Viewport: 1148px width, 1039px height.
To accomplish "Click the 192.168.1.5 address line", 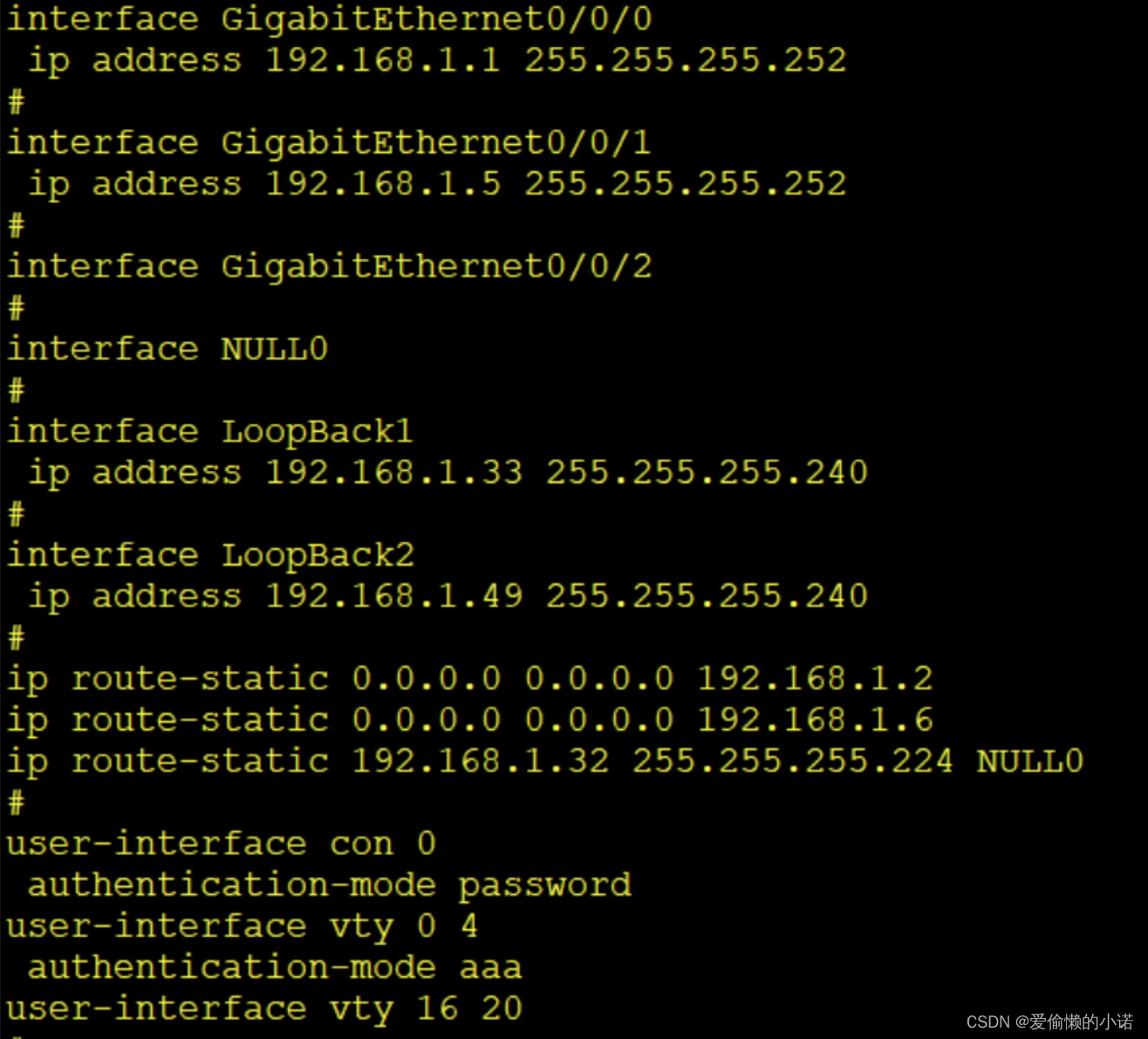I will [437, 185].
